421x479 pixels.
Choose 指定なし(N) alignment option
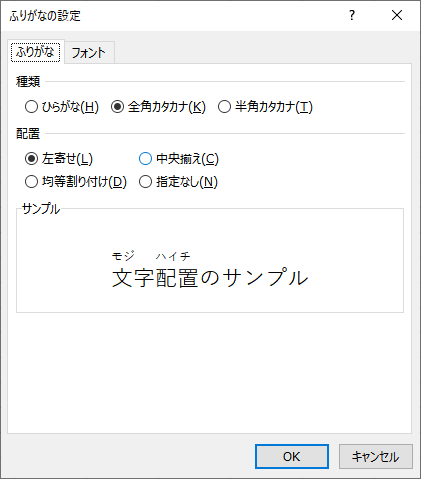[178, 182]
